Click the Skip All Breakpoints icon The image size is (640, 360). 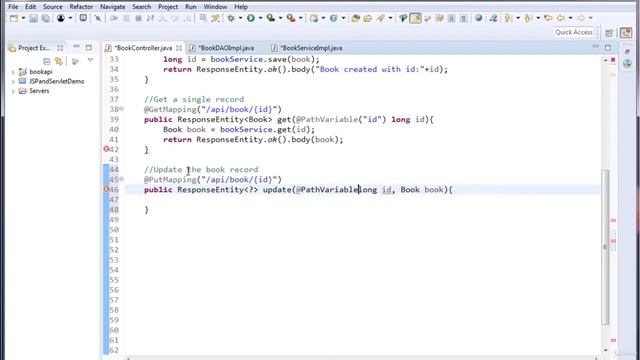(98, 18)
